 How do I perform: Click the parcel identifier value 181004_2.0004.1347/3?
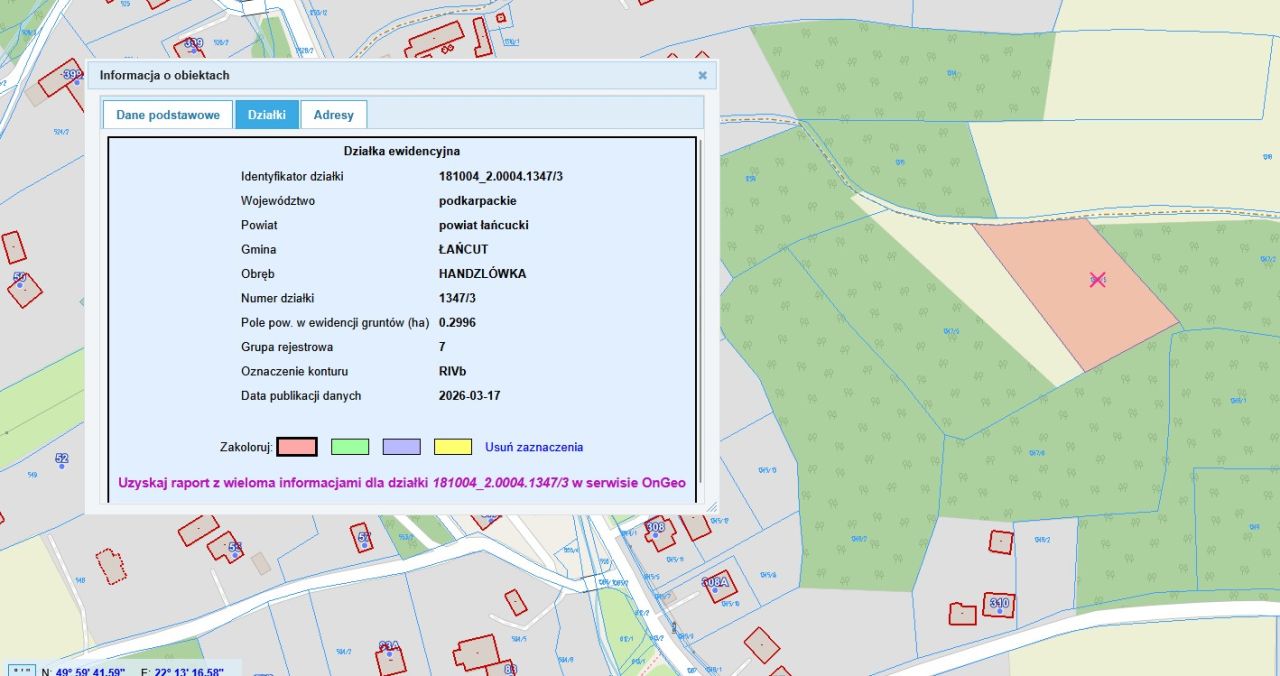507,176
